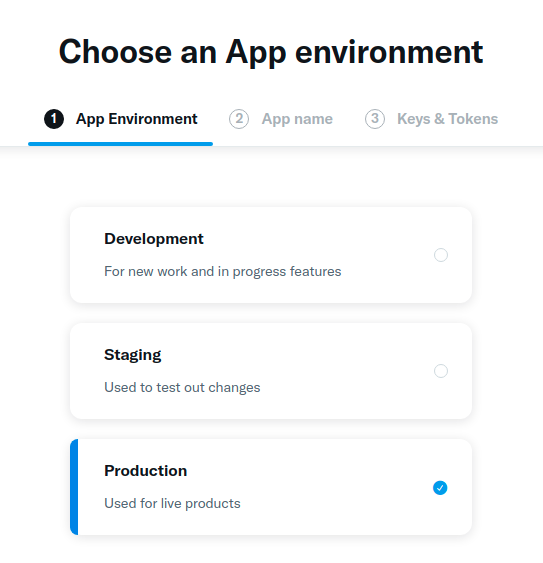Image resolution: width=543 pixels, height=563 pixels.
Task: Choose the Production environment card
Action: [x=271, y=487]
